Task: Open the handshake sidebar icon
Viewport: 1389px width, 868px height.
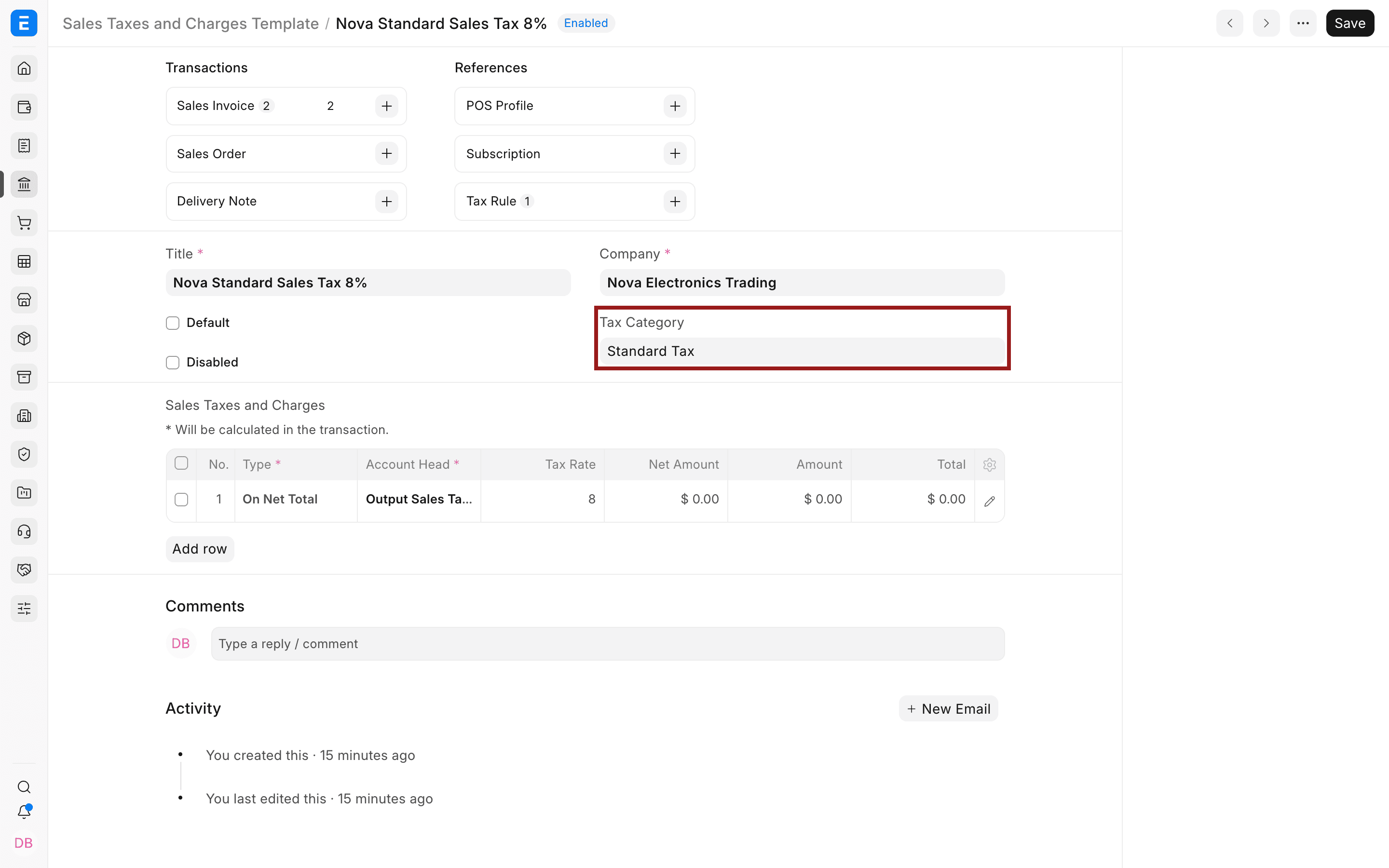Action: point(24,570)
